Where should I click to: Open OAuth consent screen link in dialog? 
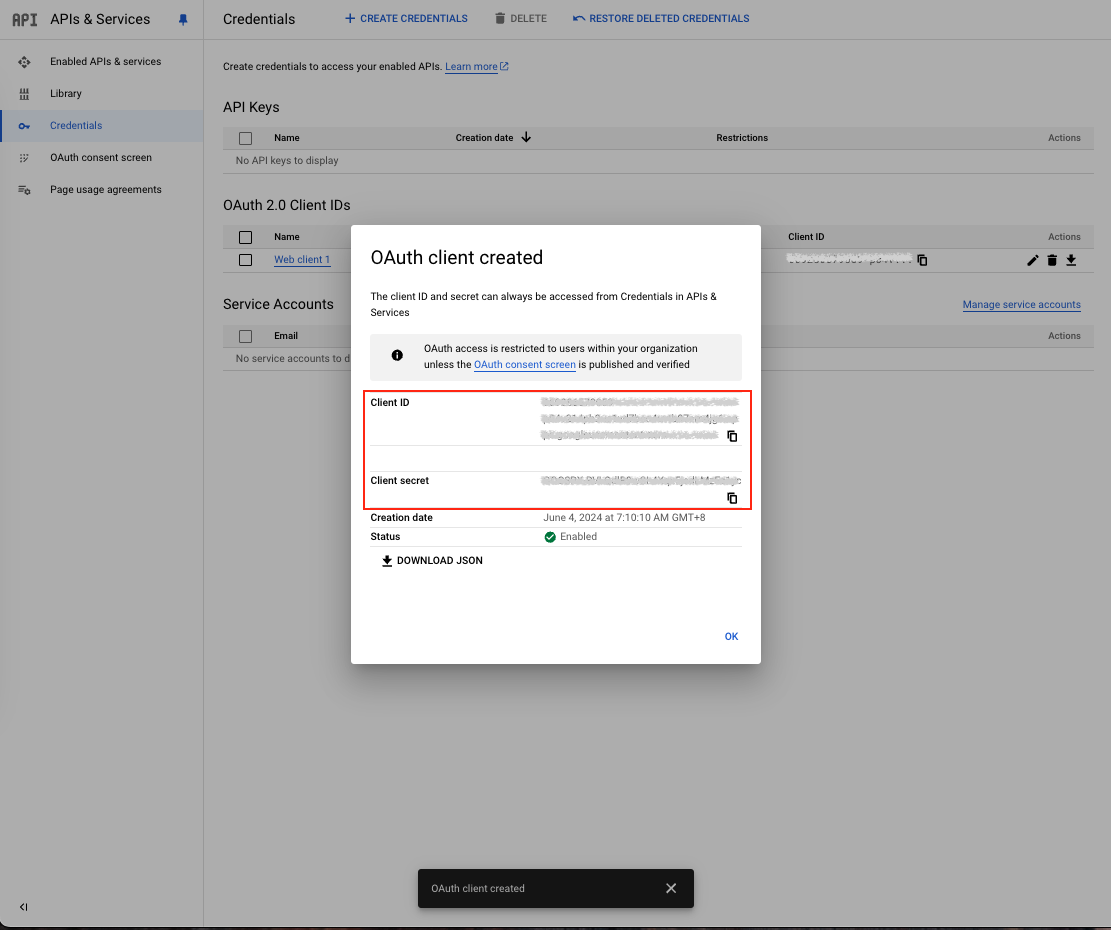pyautogui.click(x=524, y=365)
